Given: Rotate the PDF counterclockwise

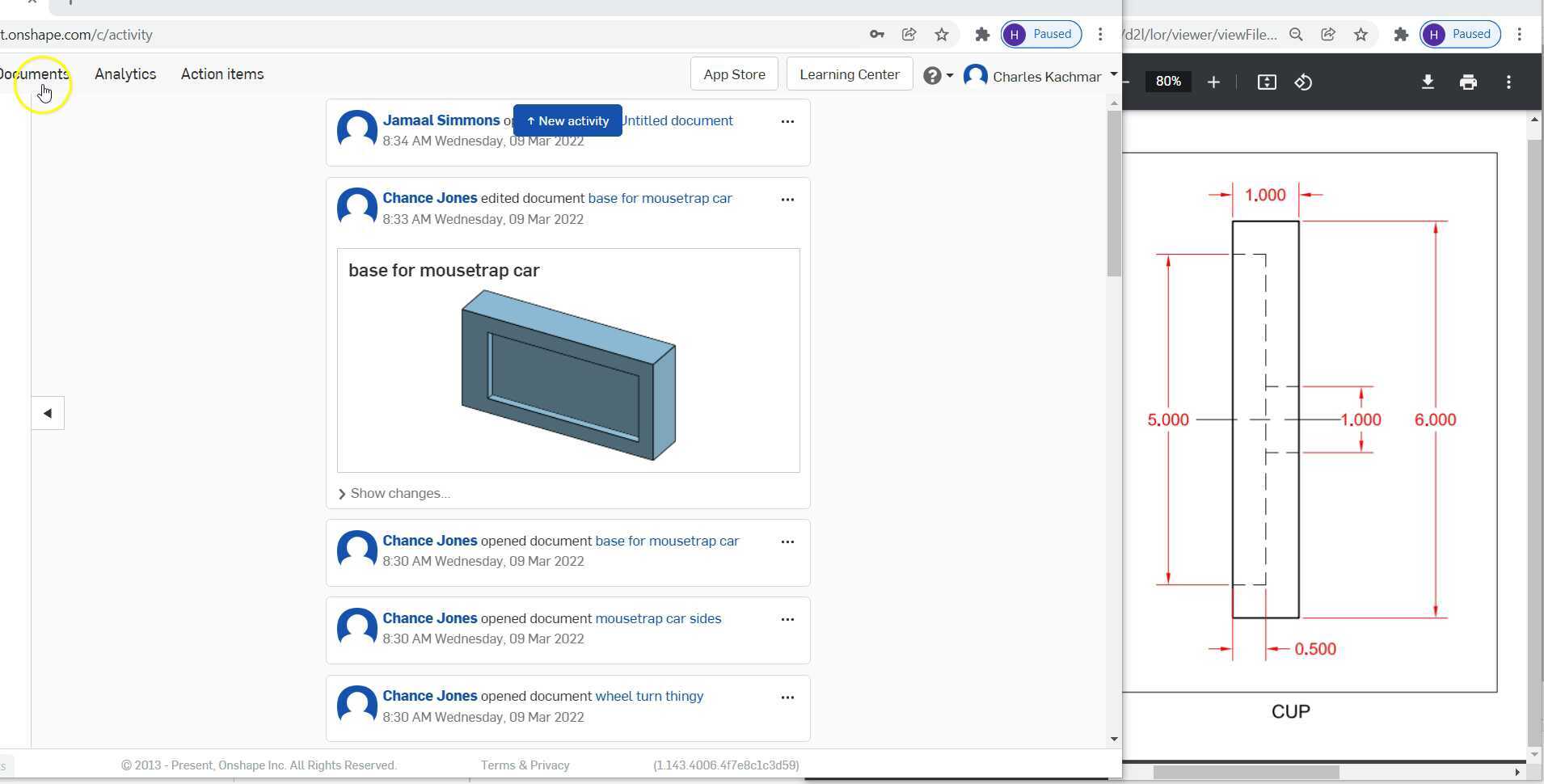Looking at the screenshot, I should click(1303, 82).
